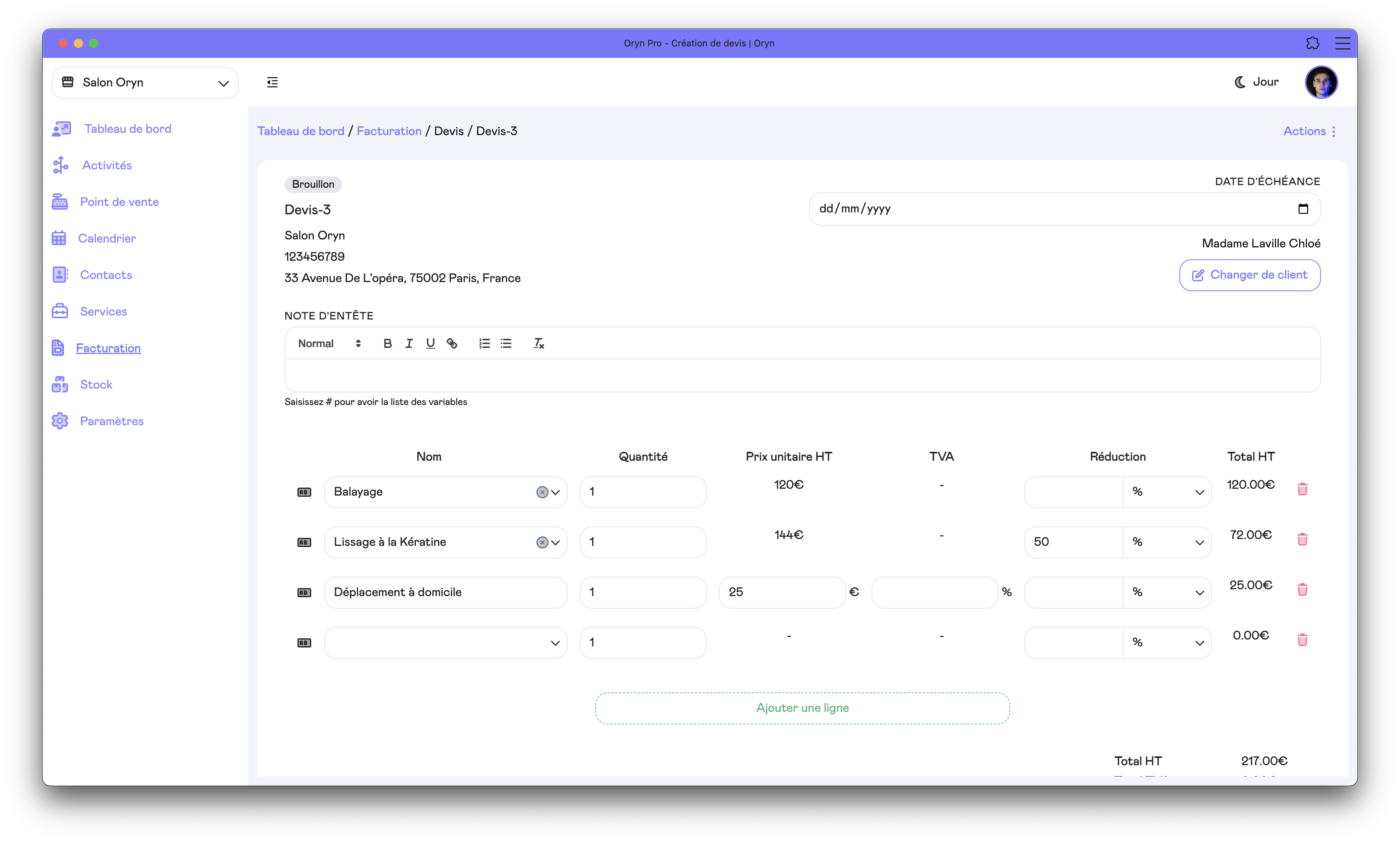The image size is (1400, 842).
Task: Delete the Balayage line
Action: coord(1302,489)
